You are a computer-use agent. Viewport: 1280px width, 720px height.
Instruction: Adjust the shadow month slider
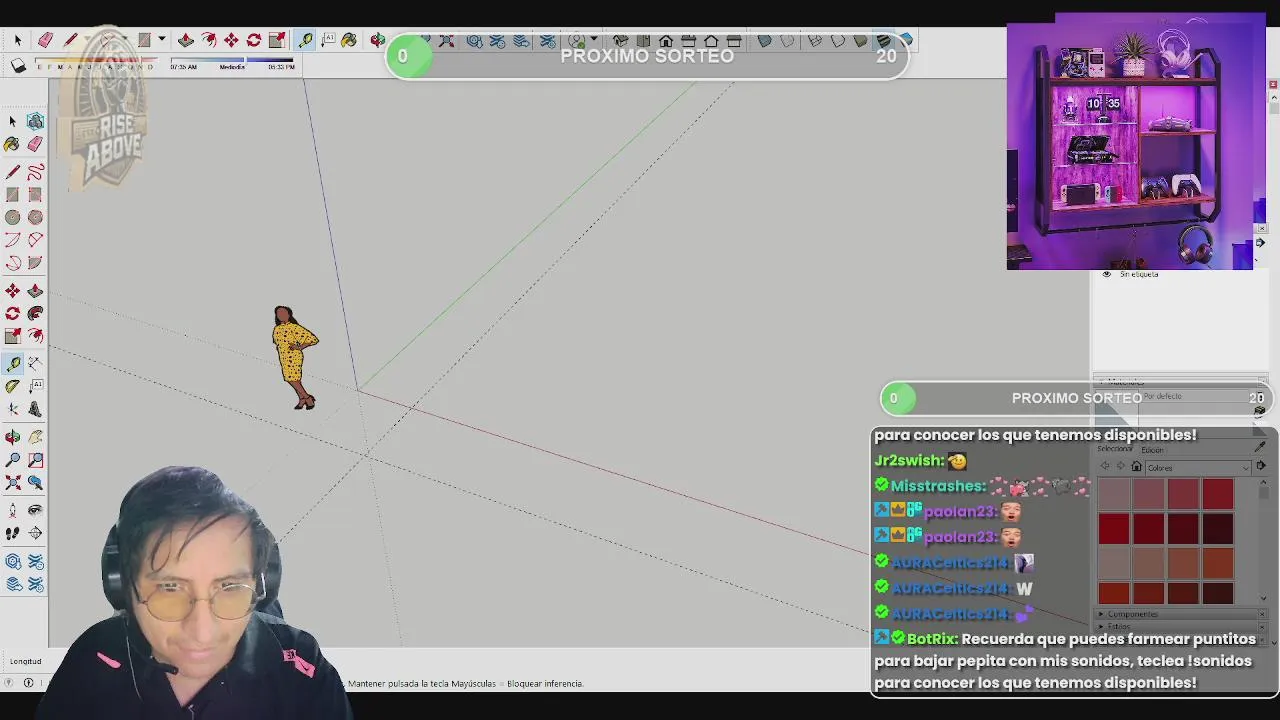click(95, 61)
